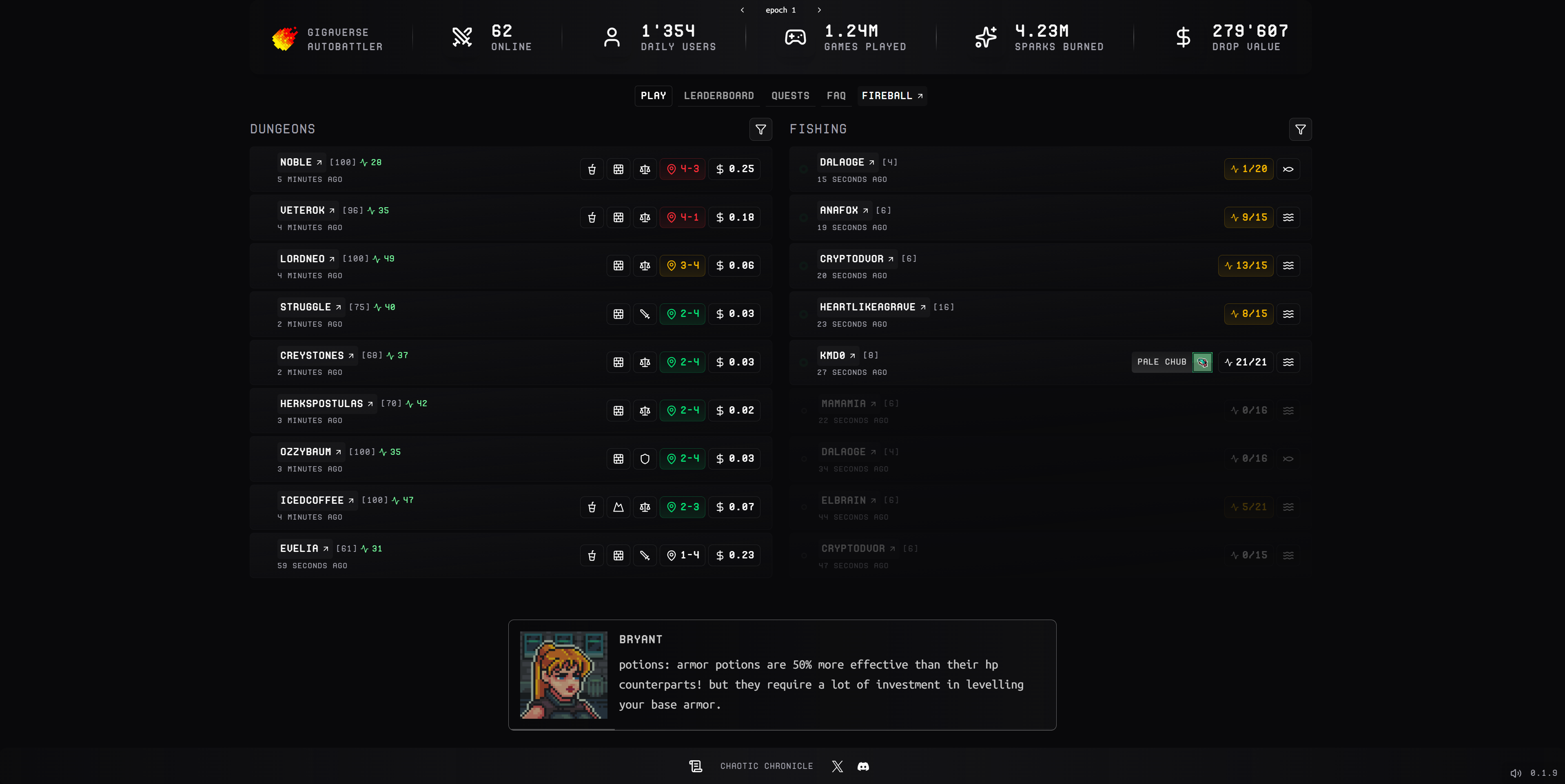Click the scales icon in VETEROK row
This screenshot has width=1565, height=784.
[x=645, y=217]
